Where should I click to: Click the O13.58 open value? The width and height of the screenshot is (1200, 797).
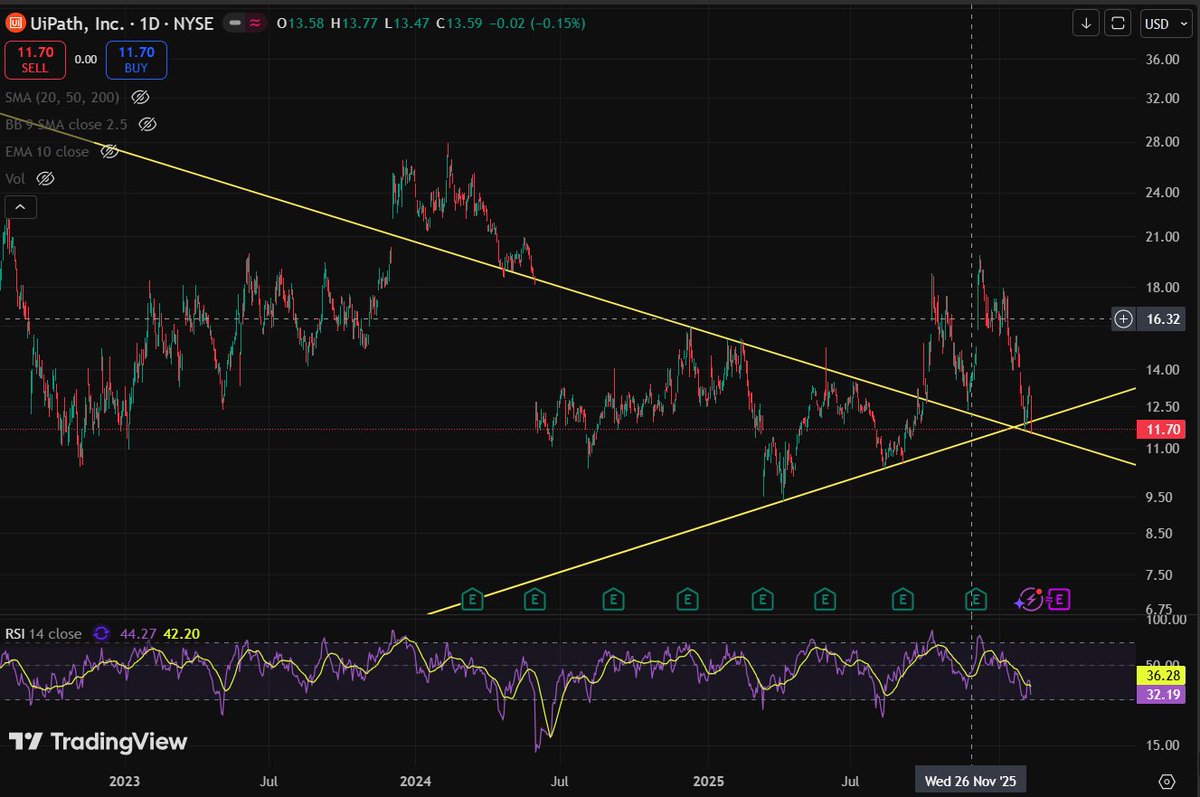click(298, 23)
